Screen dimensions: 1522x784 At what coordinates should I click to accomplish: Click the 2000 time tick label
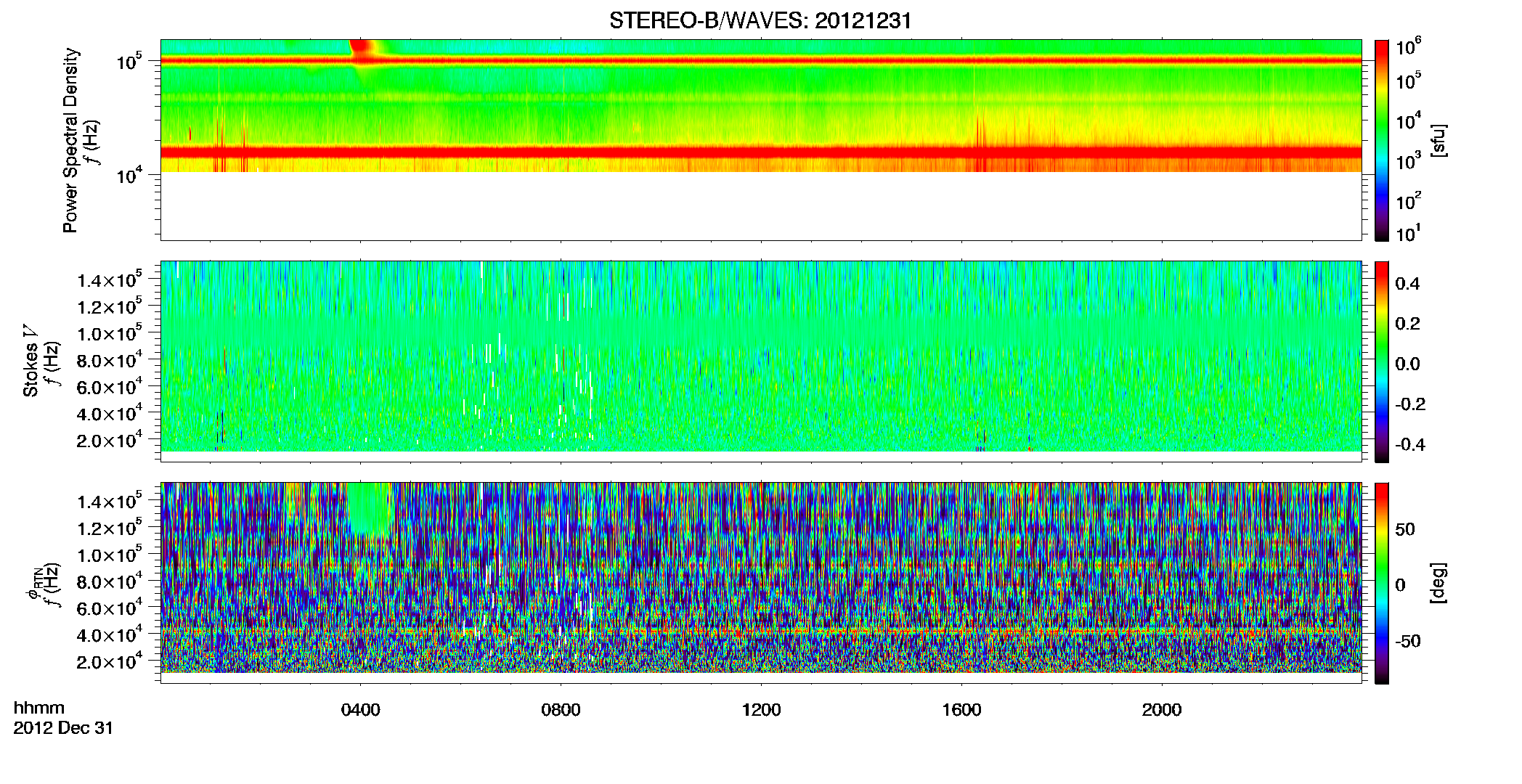1162,709
